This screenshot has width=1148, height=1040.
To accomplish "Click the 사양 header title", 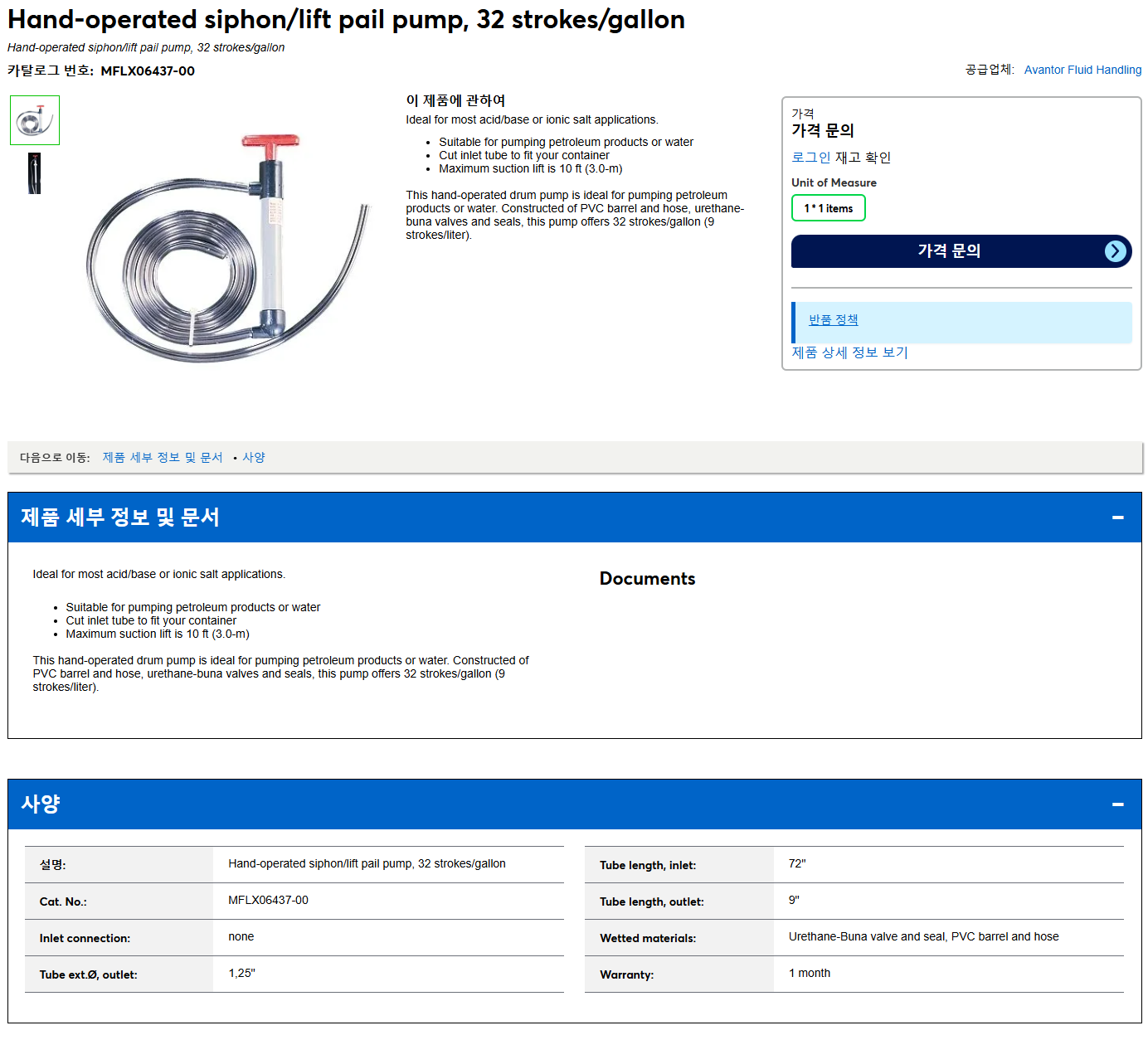I will (41, 804).
